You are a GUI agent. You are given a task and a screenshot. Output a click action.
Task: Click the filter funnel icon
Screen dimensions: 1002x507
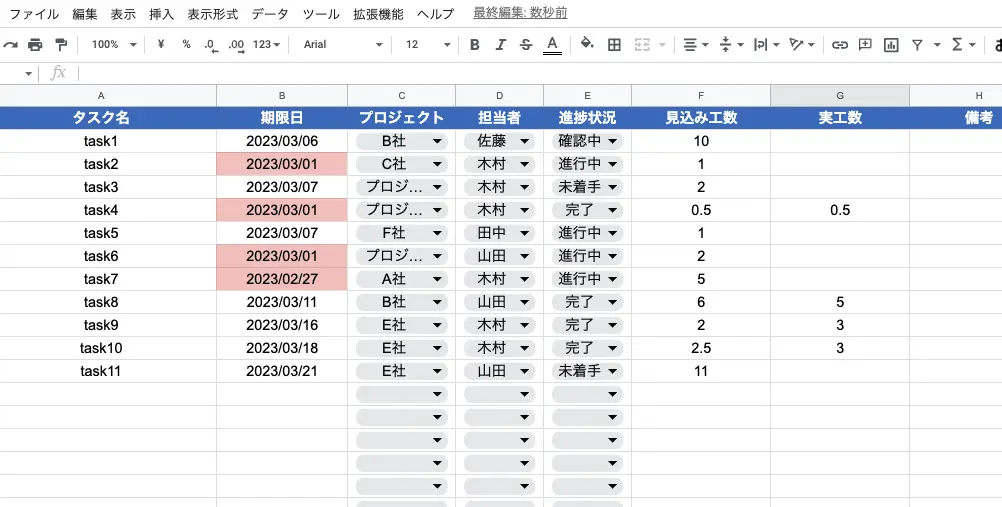click(917, 45)
